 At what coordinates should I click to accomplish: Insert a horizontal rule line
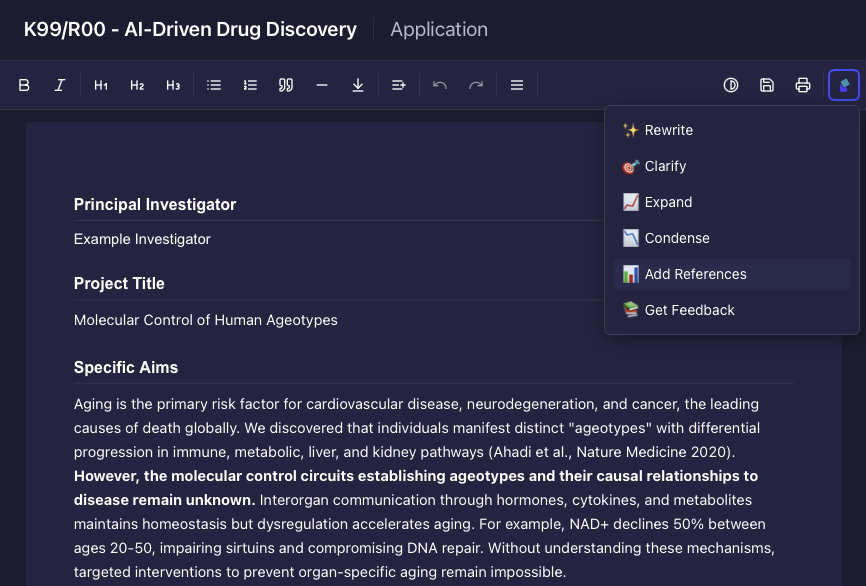click(322, 85)
